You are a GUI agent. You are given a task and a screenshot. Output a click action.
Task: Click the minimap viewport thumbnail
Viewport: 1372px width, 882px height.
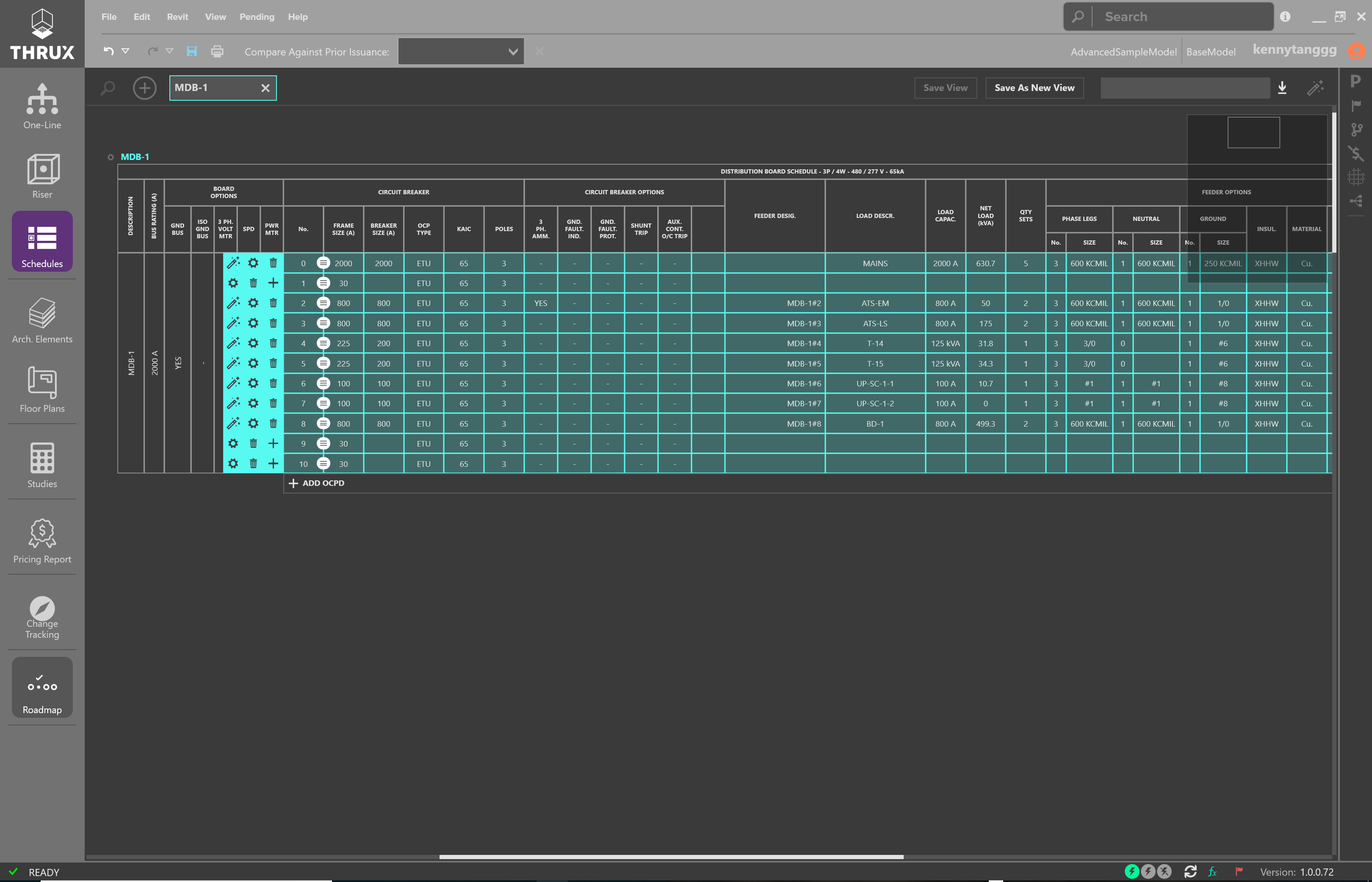(x=1253, y=132)
